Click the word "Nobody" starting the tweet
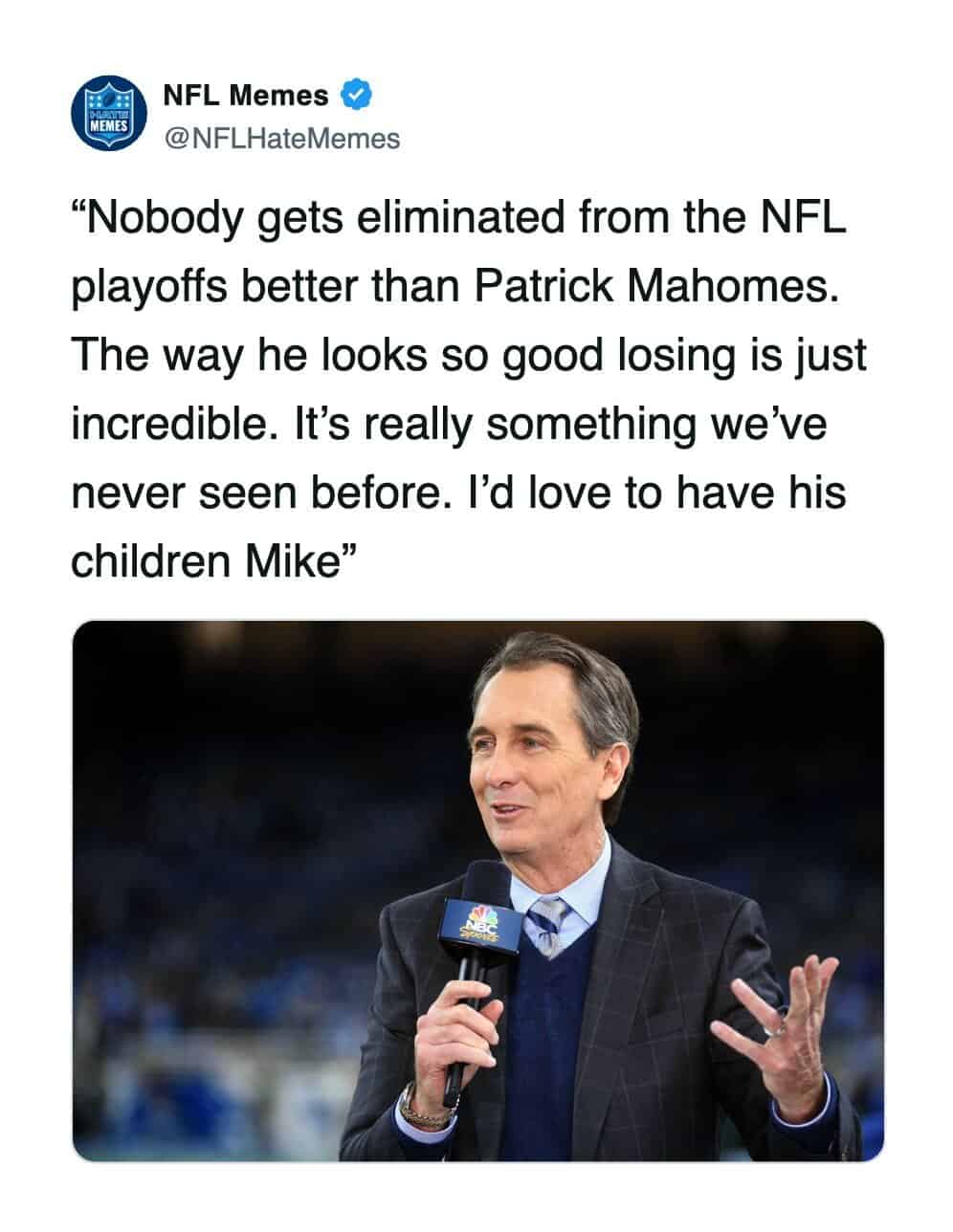 tap(160, 219)
